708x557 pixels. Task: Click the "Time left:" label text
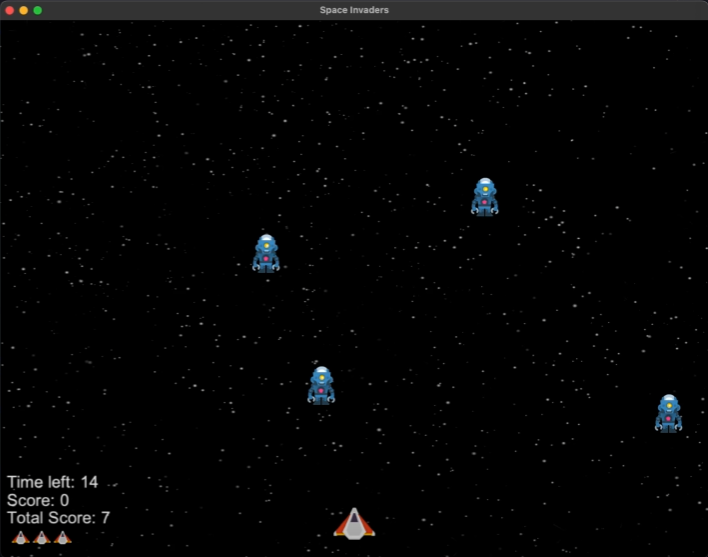tap(41, 482)
